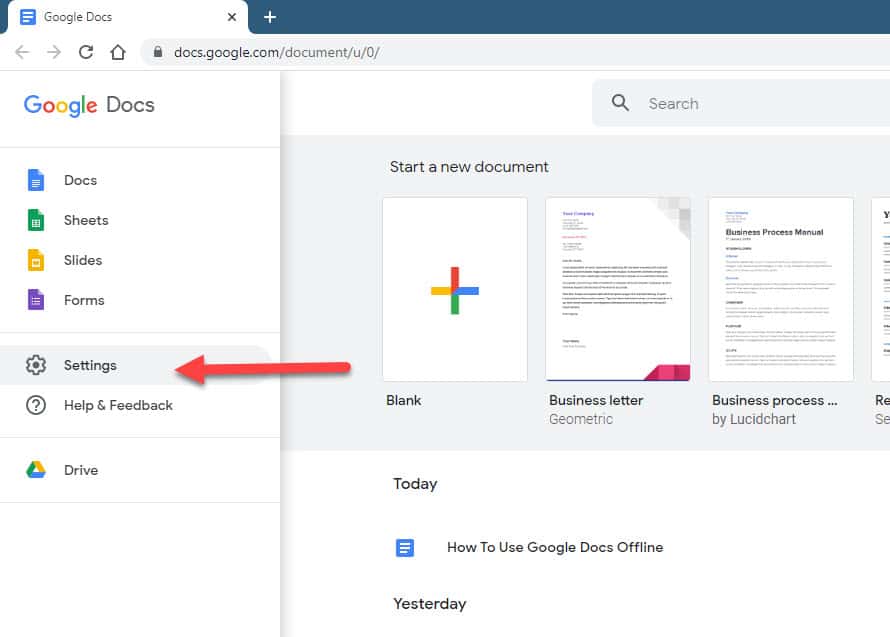Close the Google Docs browser tab
The width and height of the screenshot is (890, 637).
(232, 17)
